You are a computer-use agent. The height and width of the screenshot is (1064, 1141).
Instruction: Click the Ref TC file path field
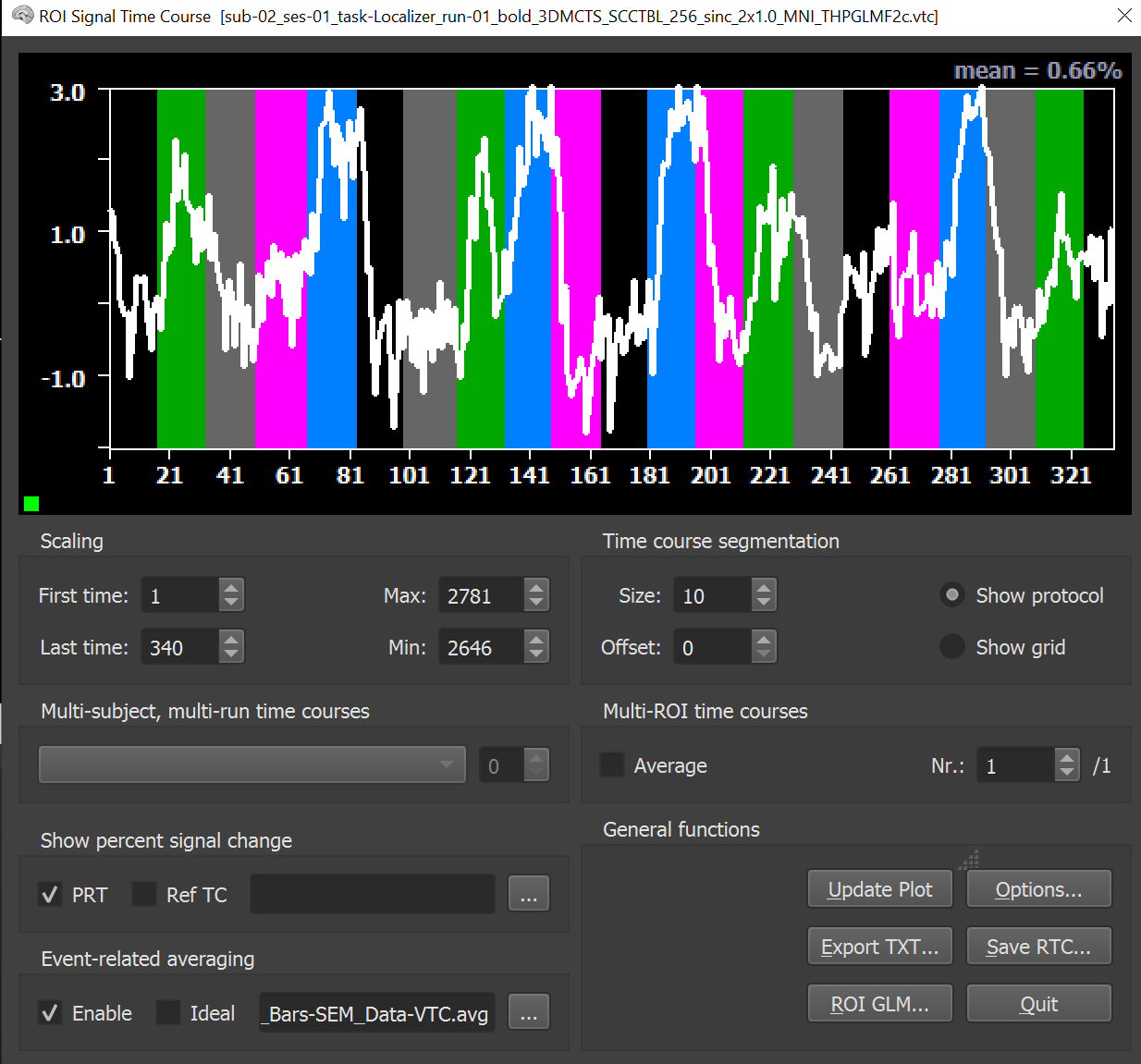point(373,894)
